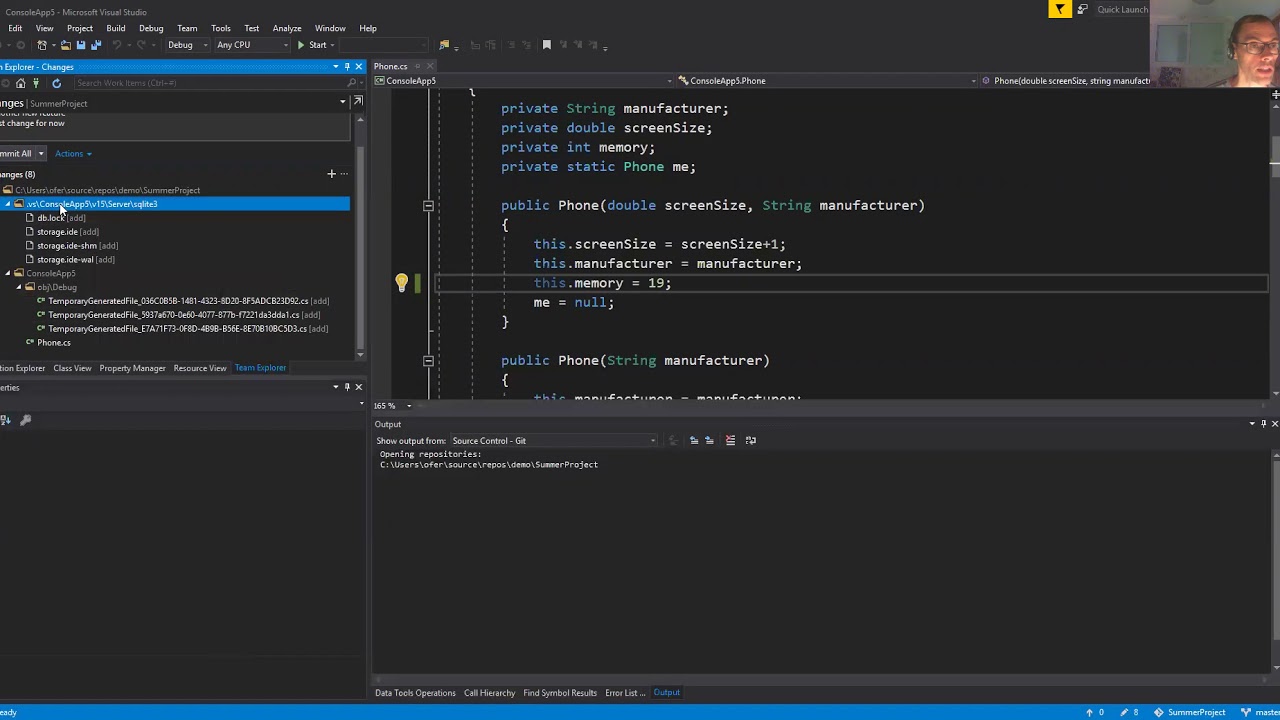The width and height of the screenshot is (1280, 720).
Task: Click the Manage Connections plug icon
Action: click(x=36, y=83)
